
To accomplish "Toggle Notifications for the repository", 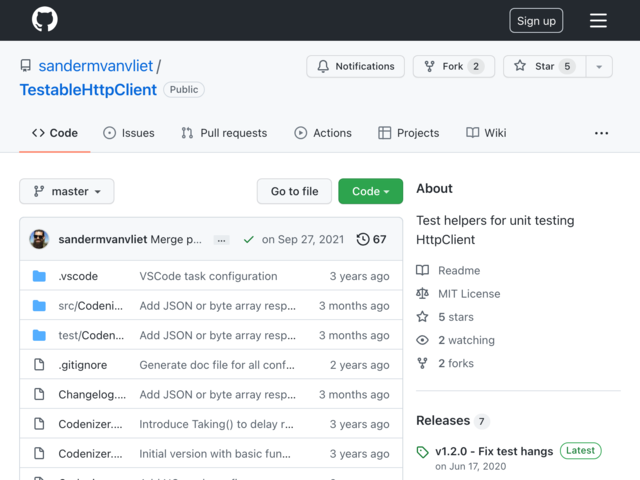I will tap(355, 67).
